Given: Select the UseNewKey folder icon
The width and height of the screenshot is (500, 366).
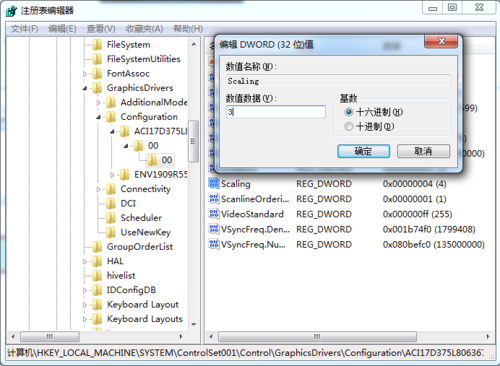Looking at the screenshot, I should [111, 232].
